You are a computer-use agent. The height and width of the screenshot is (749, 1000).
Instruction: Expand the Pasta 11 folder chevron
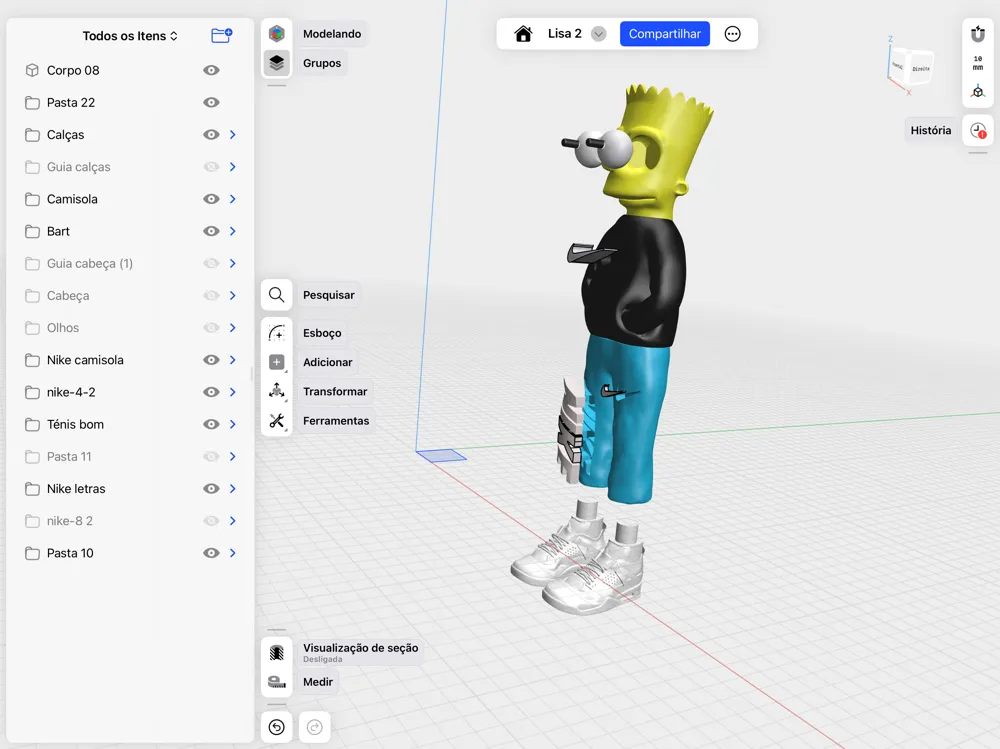[x=233, y=456]
